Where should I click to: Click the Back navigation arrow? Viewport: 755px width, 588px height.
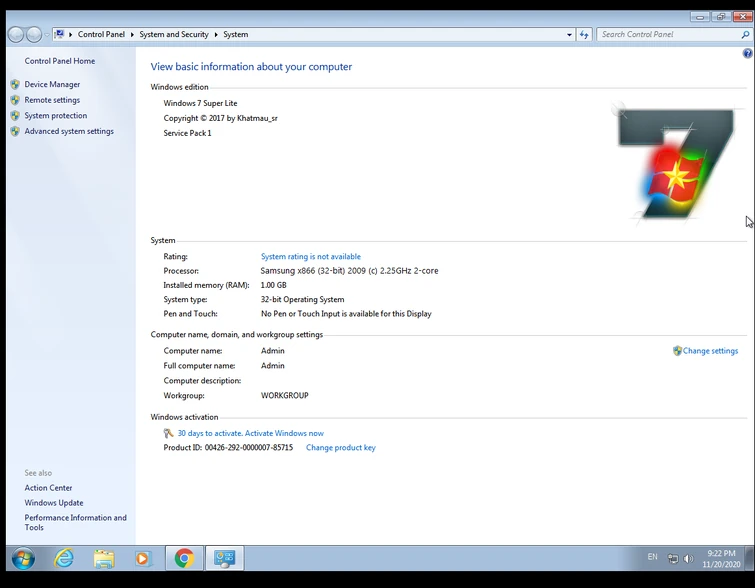[x=16, y=35]
